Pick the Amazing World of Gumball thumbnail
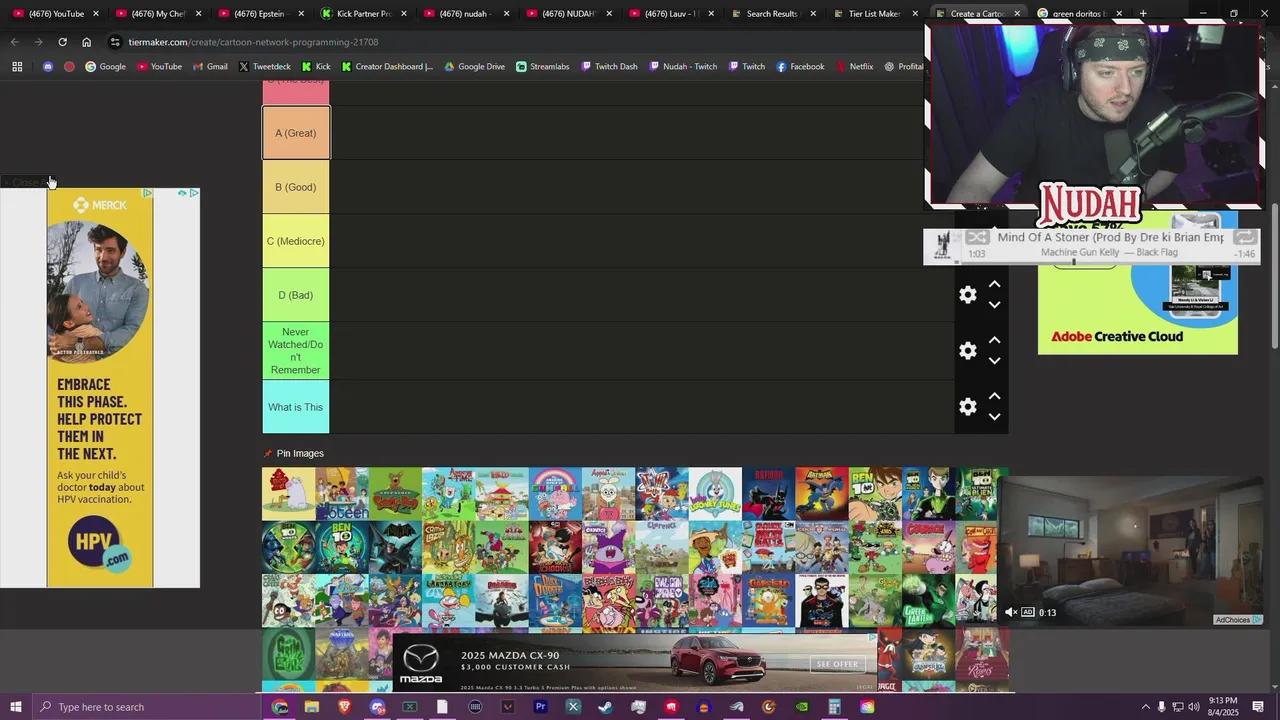This screenshot has height=720, width=1280. point(555,494)
